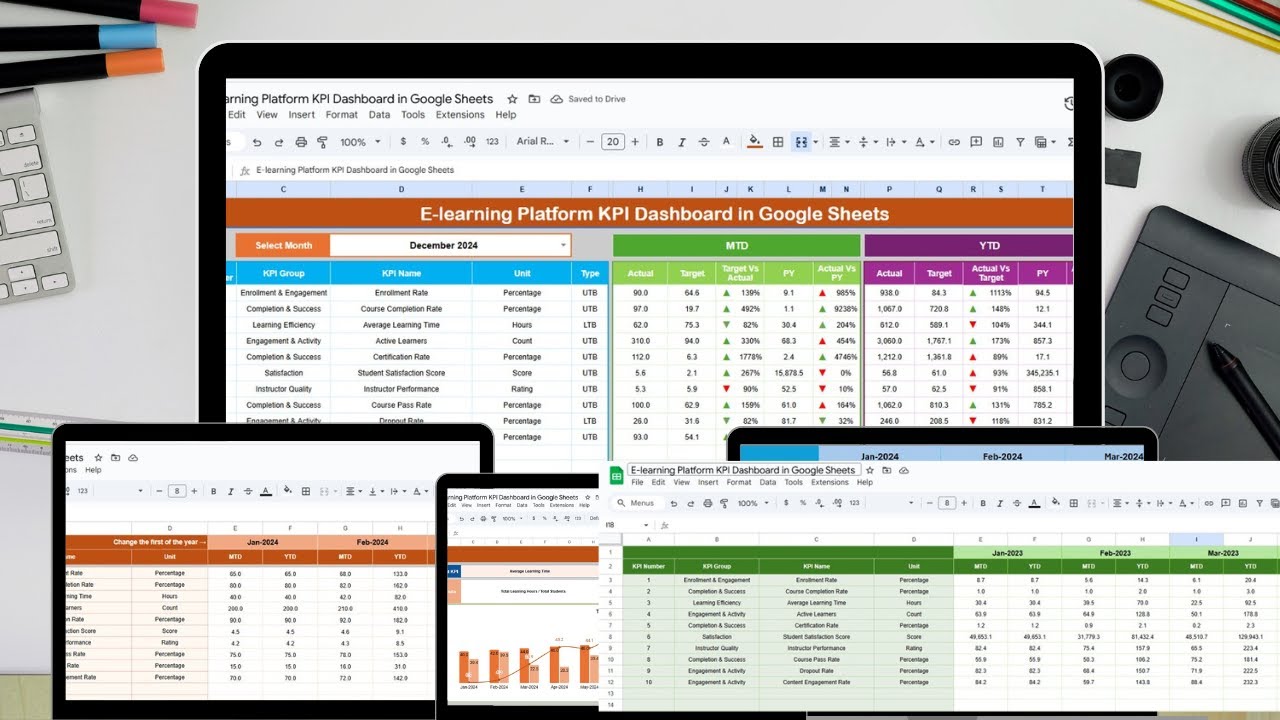The width and height of the screenshot is (1280, 720).
Task: Apply currency format ($) in the large monitor window
Action: [x=405, y=142]
